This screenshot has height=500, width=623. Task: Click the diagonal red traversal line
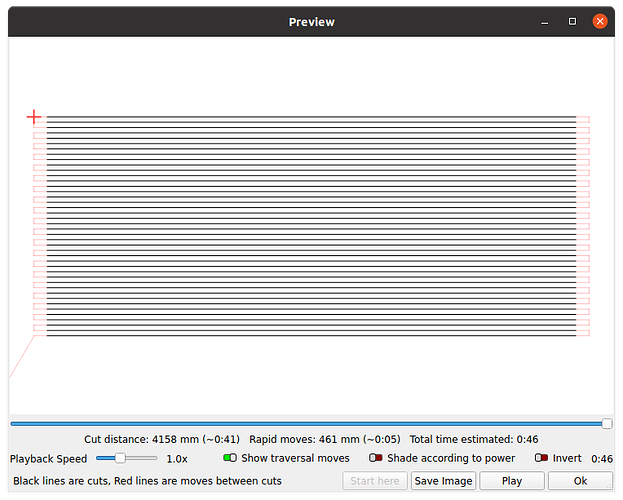coord(22,358)
